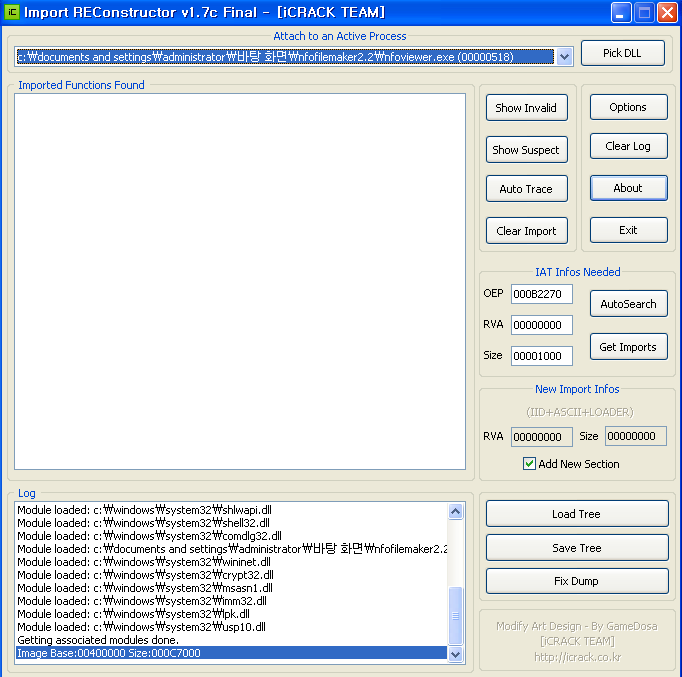Select log line for nfofilemaker2.2 module
682x677 pixels.
tap(231, 549)
